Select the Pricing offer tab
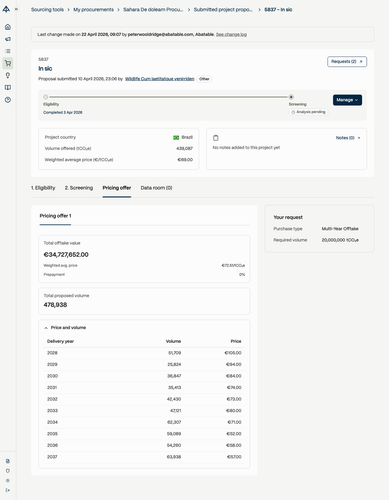Viewport: 389px width, 500px height. point(117,188)
